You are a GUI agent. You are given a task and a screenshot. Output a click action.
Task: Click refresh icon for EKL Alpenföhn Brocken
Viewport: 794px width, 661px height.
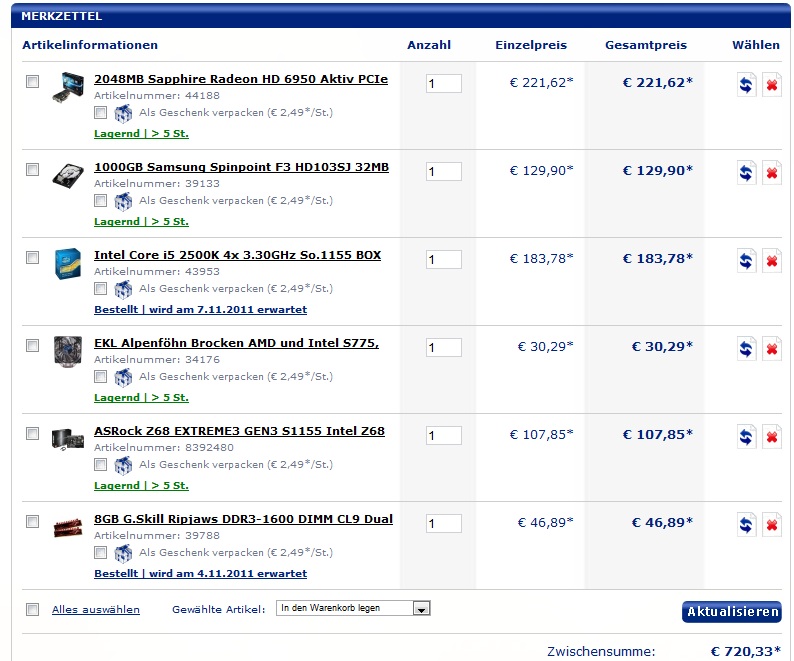click(x=746, y=349)
